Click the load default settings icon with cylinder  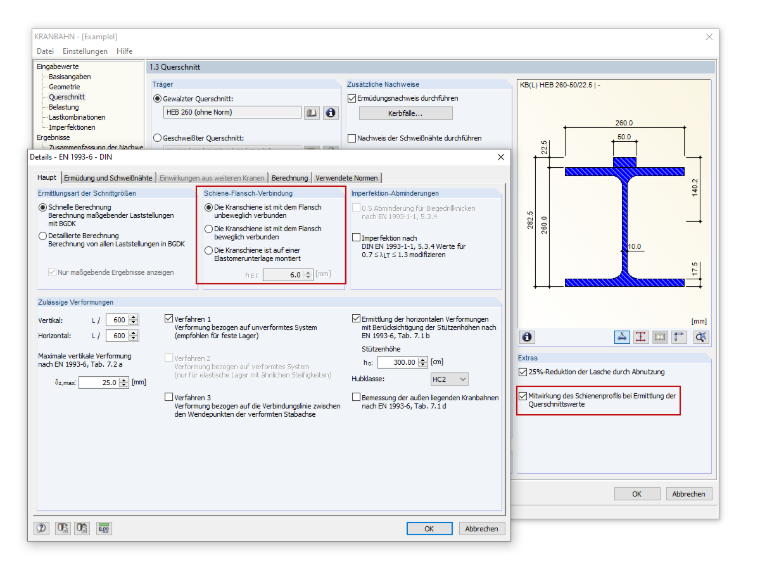point(63,528)
